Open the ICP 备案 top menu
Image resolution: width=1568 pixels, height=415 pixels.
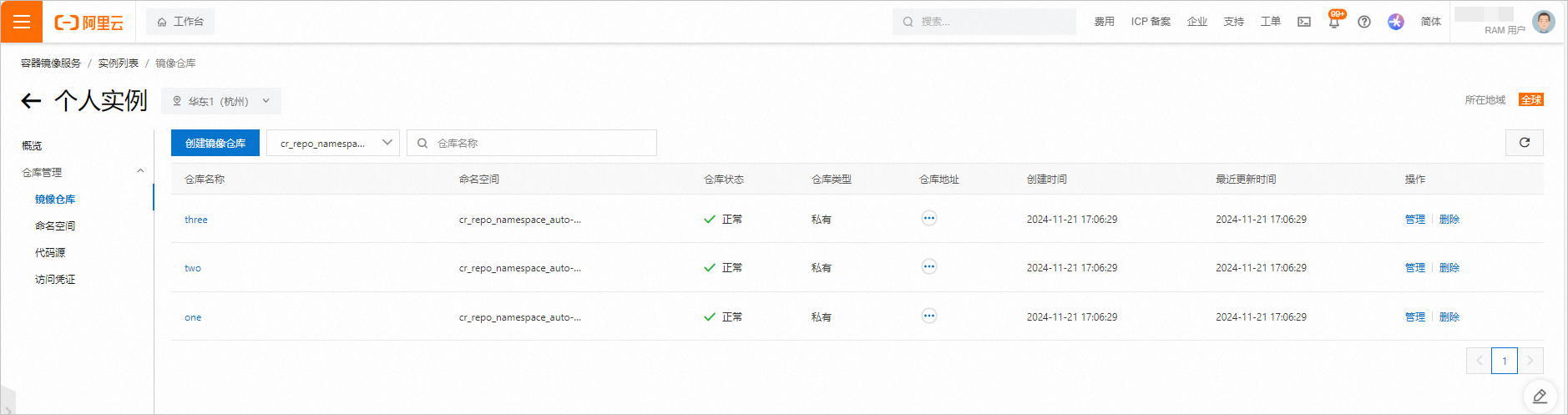click(x=1151, y=22)
